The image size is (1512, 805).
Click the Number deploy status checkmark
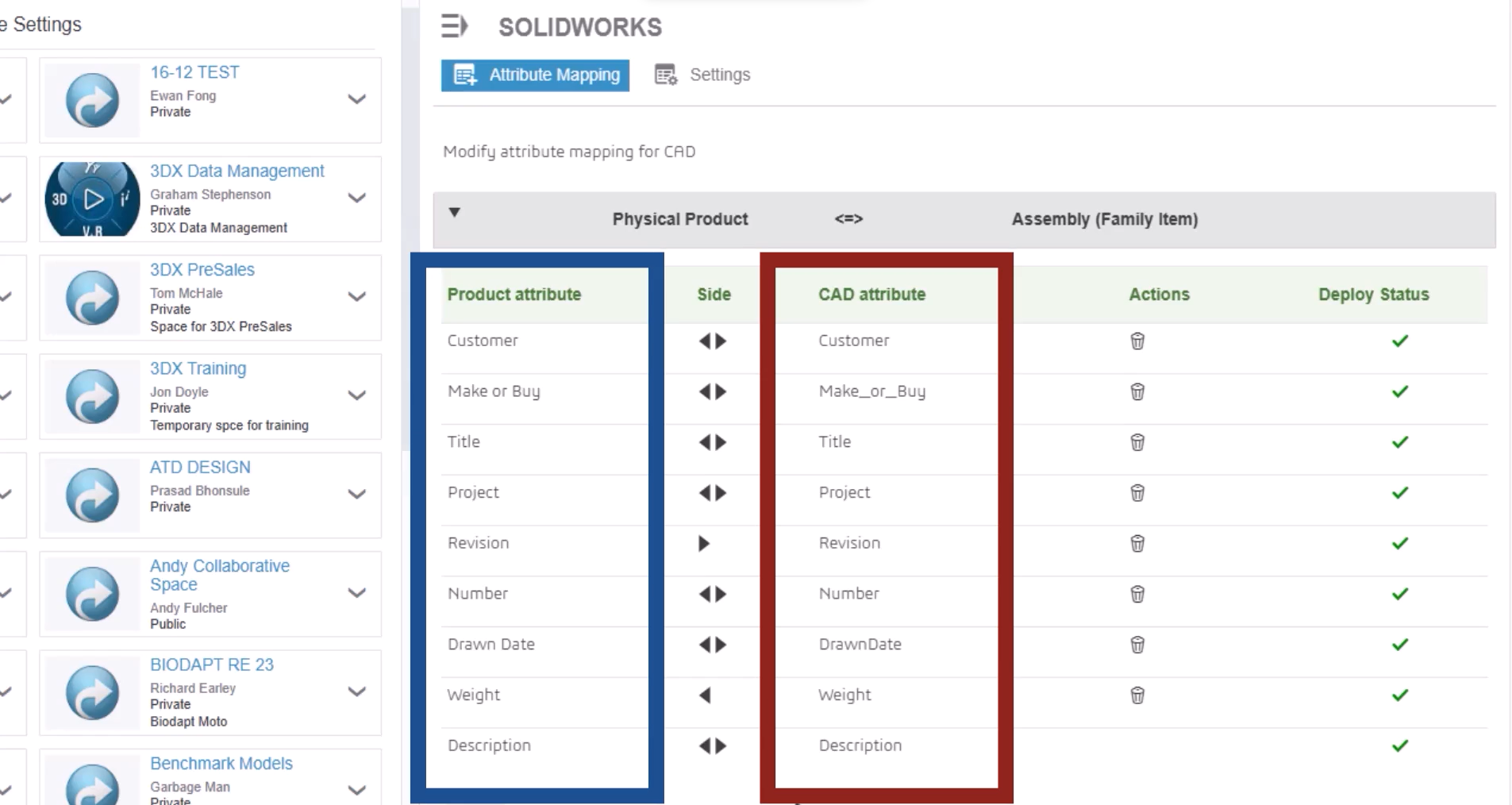(1400, 594)
